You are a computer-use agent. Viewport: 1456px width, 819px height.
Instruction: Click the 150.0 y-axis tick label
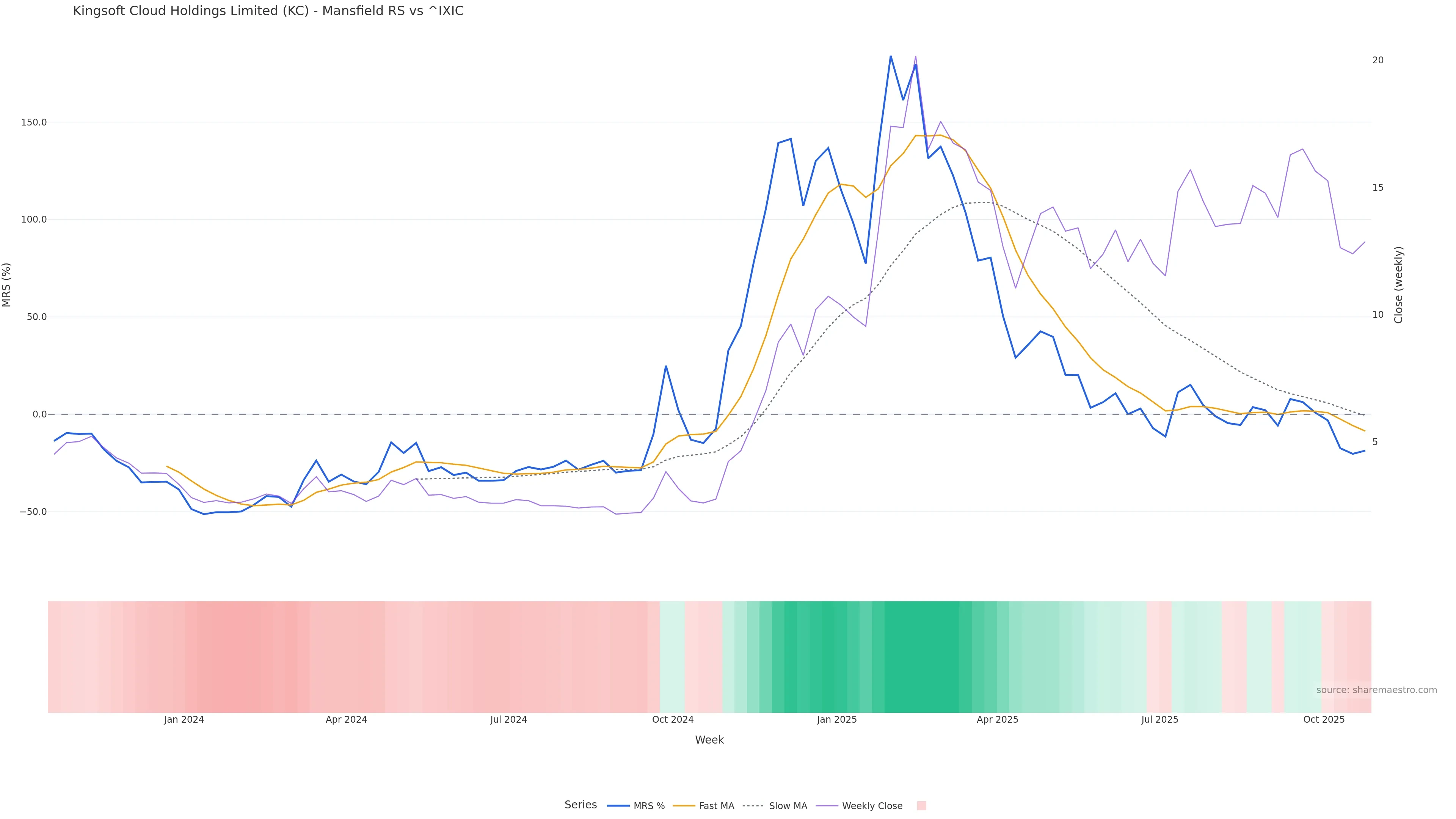pos(34,122)
